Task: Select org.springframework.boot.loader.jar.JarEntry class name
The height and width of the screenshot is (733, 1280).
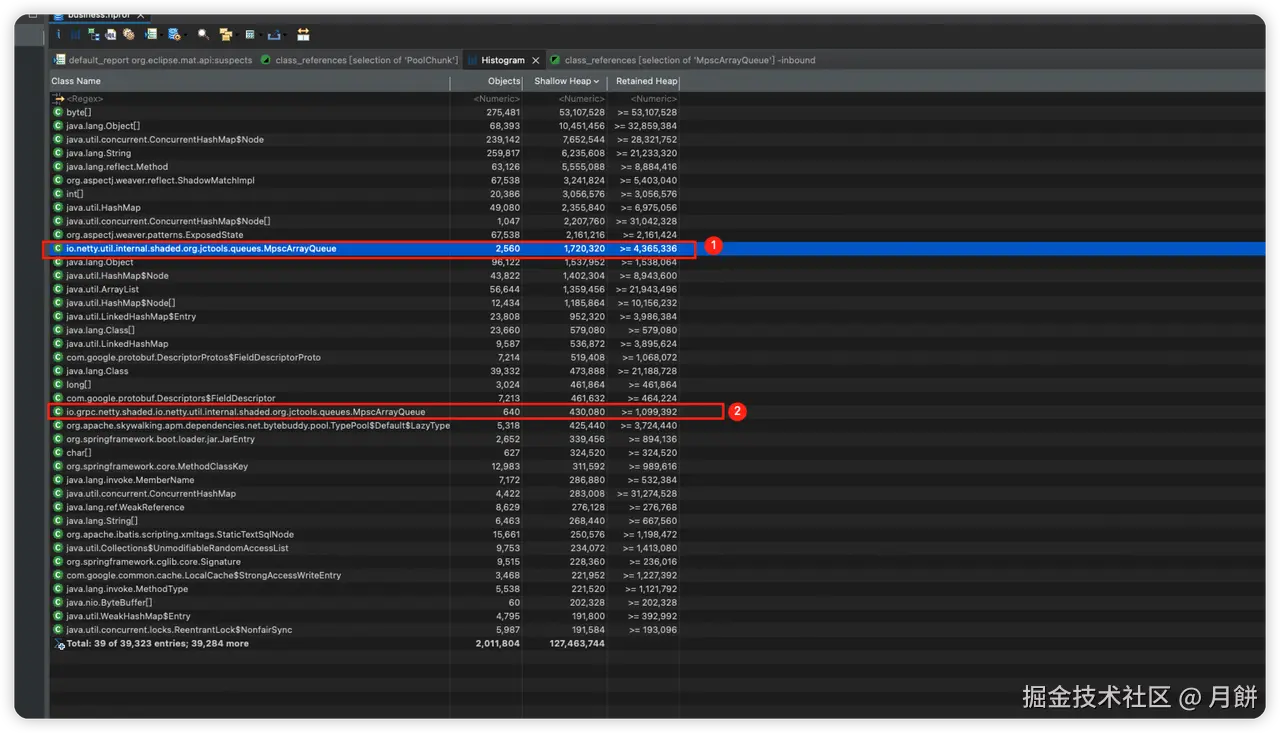Action: tap(160, 439)
